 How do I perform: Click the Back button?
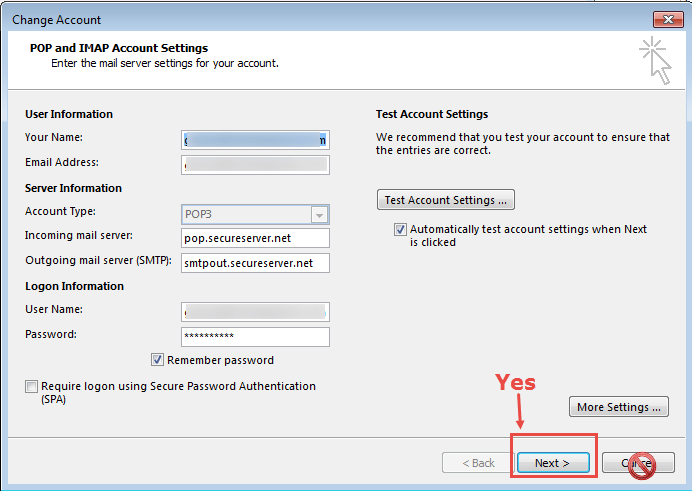coord(476,463)
